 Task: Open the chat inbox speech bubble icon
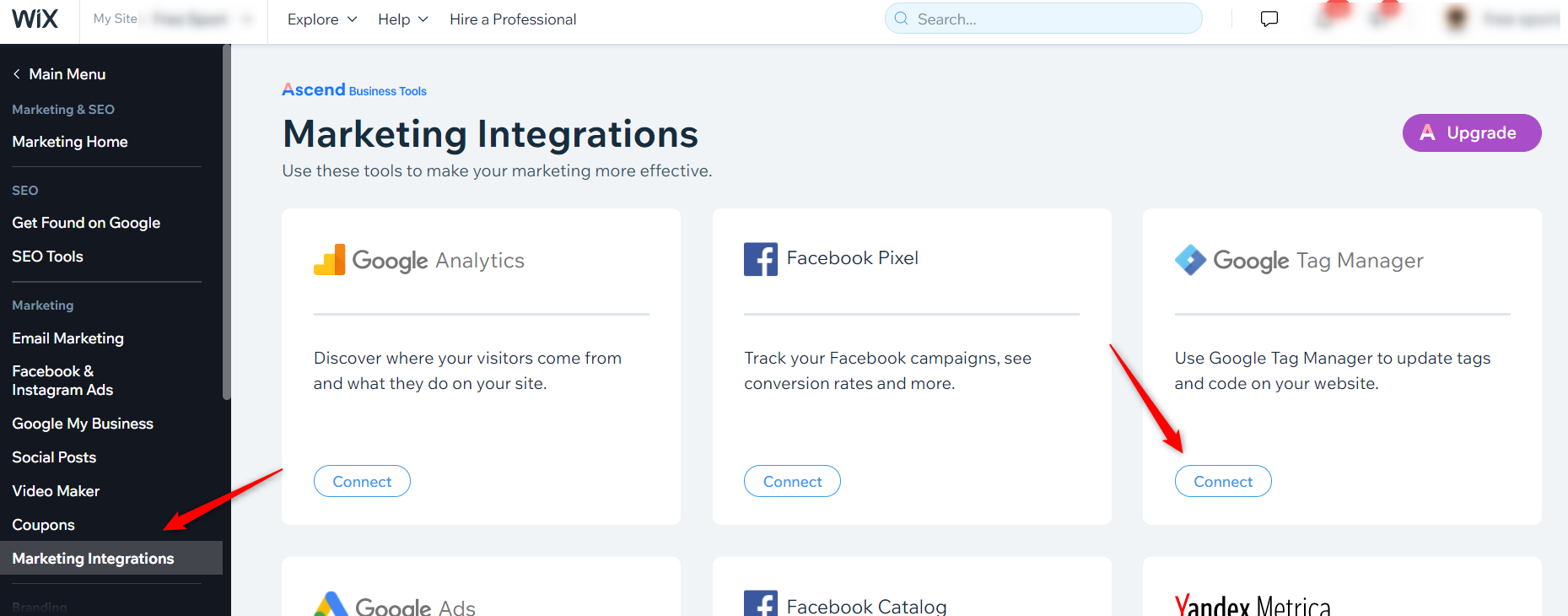[1269, 19]
